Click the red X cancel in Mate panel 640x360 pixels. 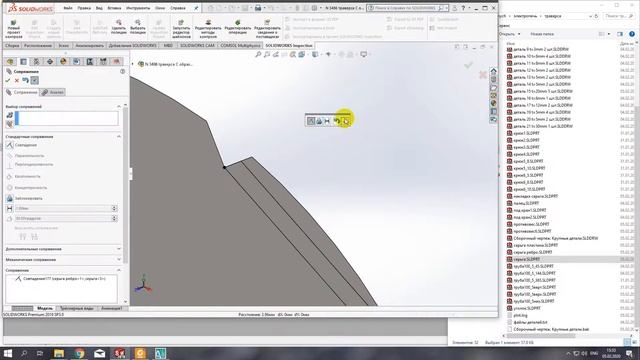click(x=17, y=80)
